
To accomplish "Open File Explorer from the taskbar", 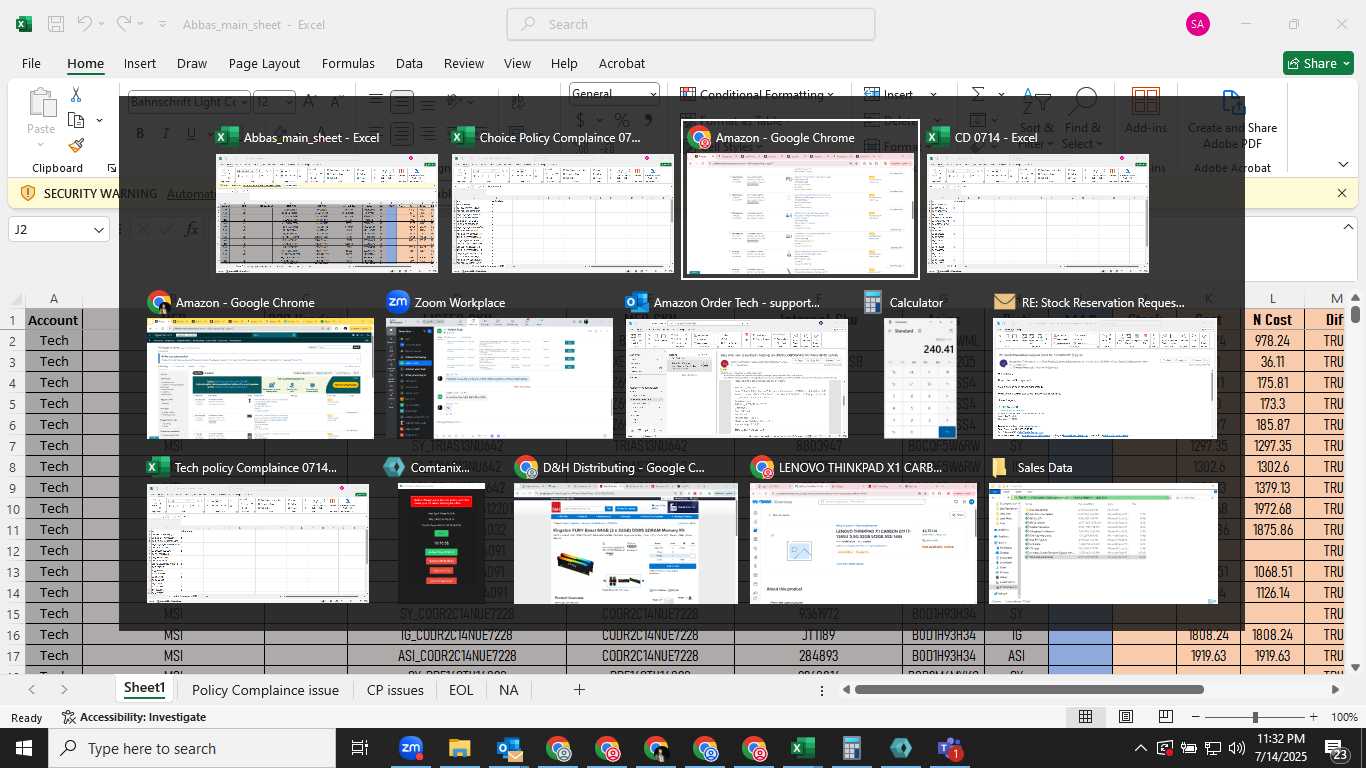I will tap(459, 748).
